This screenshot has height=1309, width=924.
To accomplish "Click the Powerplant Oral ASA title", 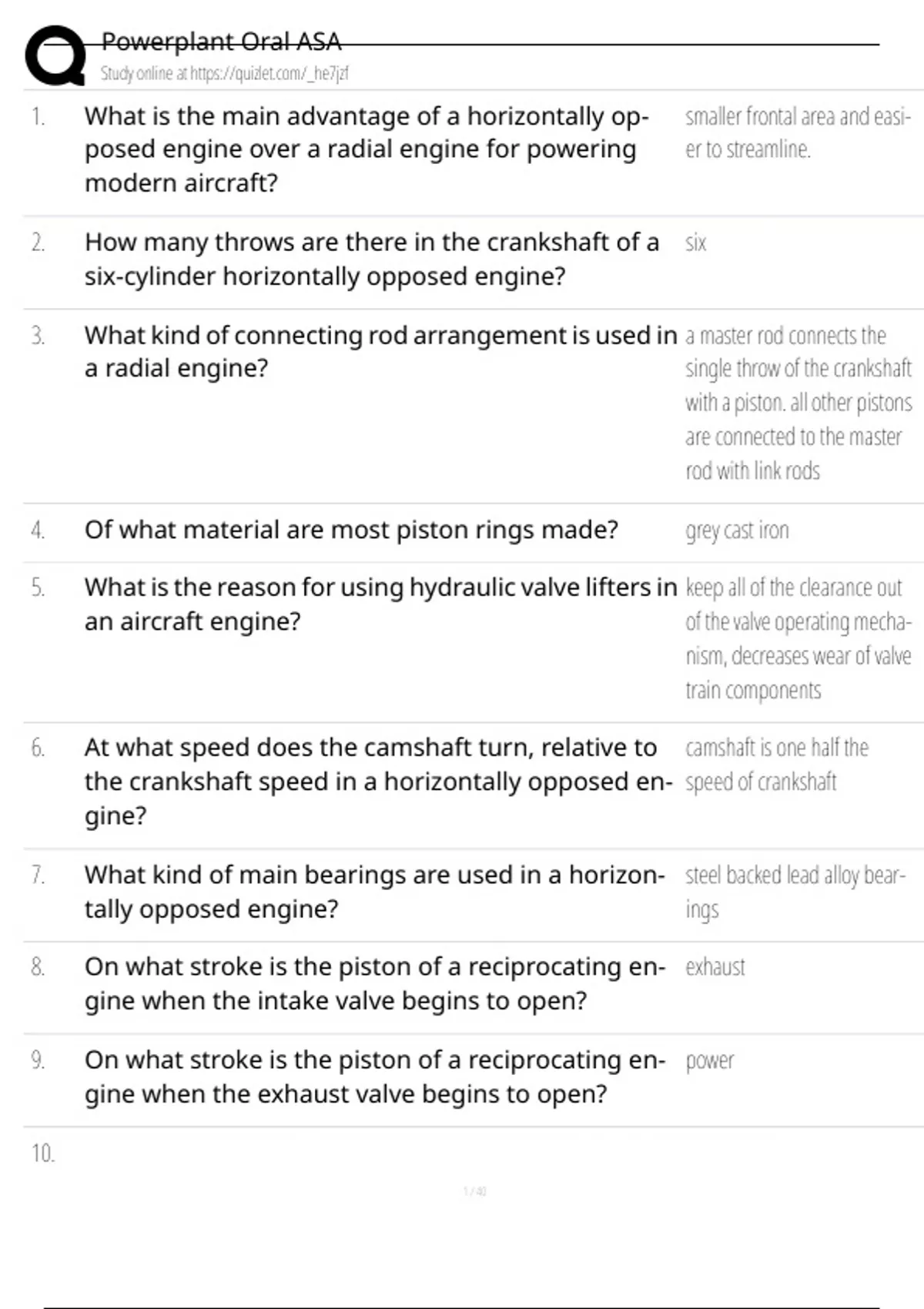I will pos(221,41).
